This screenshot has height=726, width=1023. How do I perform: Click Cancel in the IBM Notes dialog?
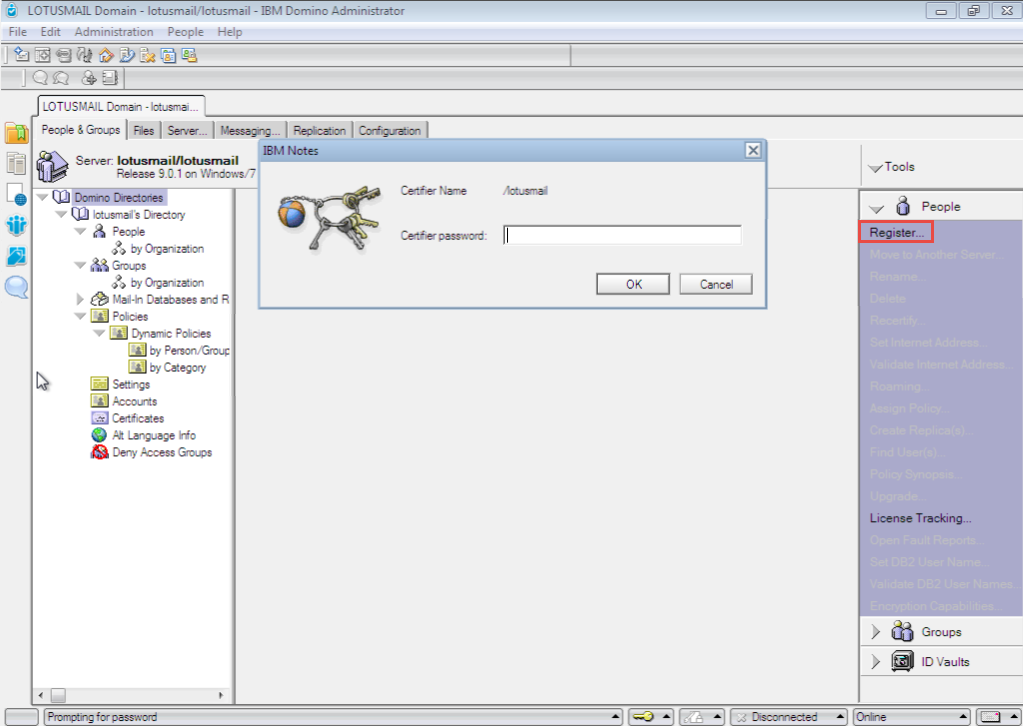coord(716,284)
